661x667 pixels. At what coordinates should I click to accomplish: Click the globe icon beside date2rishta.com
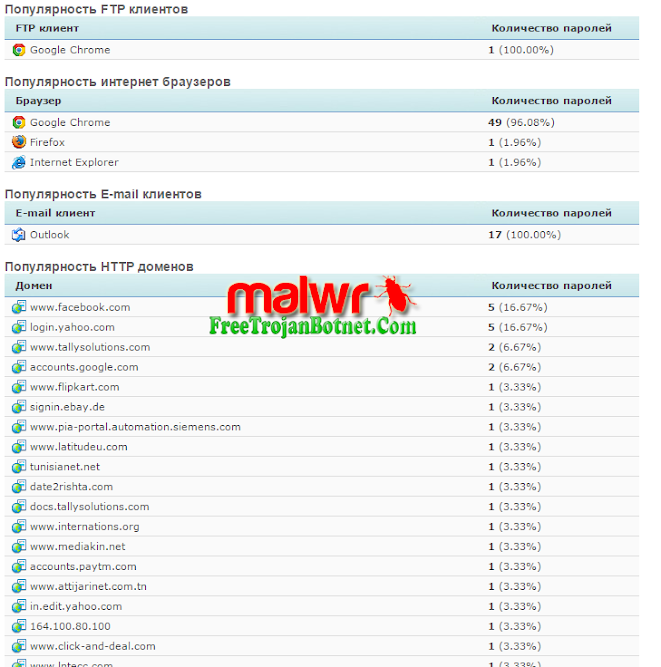coord(19,486)
